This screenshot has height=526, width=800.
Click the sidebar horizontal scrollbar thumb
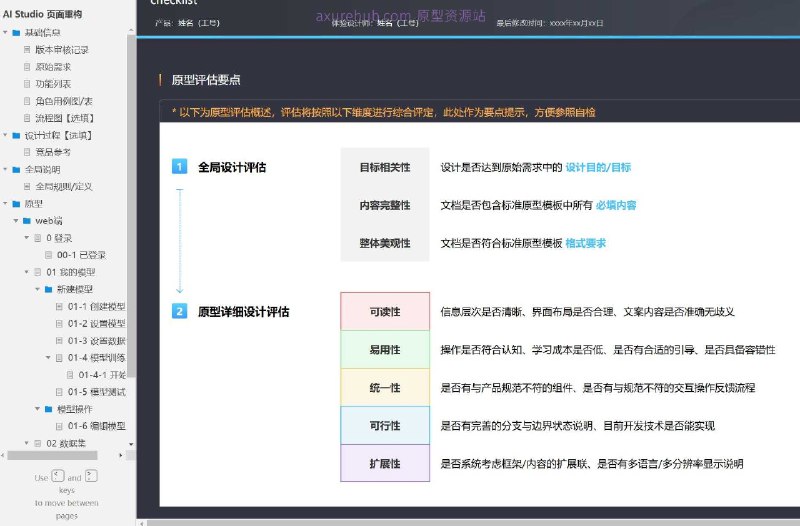click(53, 455)
